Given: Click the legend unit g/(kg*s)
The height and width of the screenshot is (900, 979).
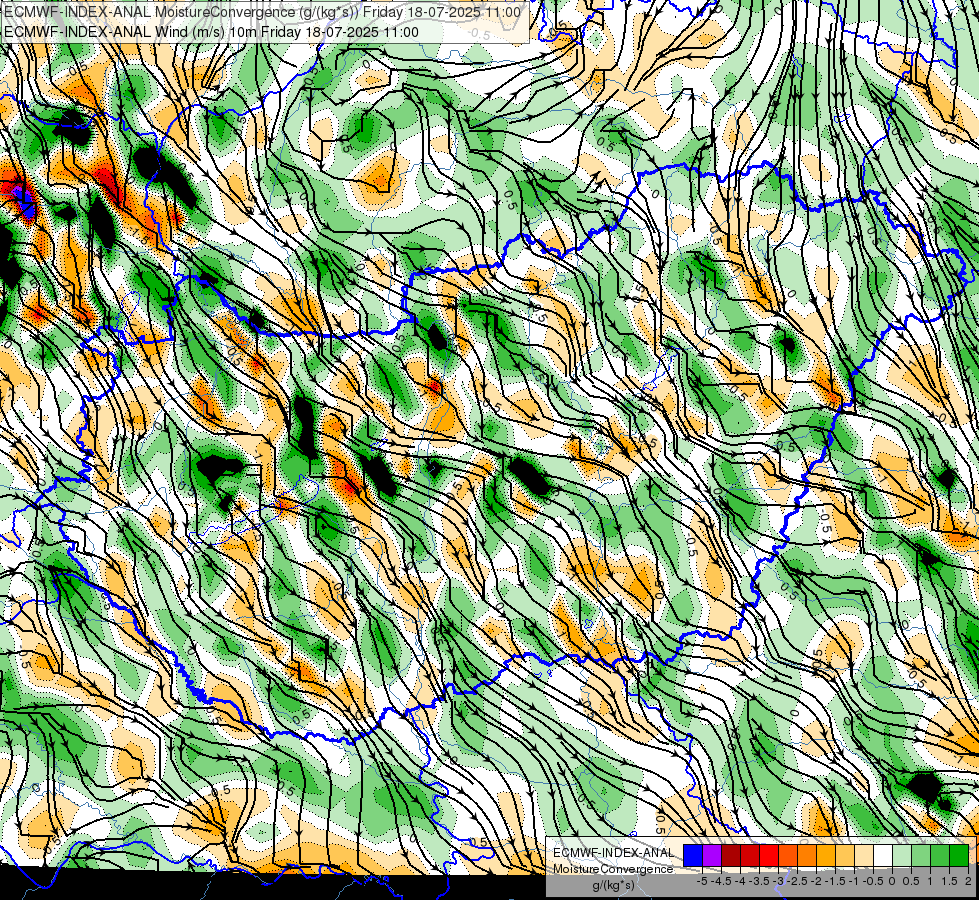Looking at the screenshot, I should coord(613,886).
